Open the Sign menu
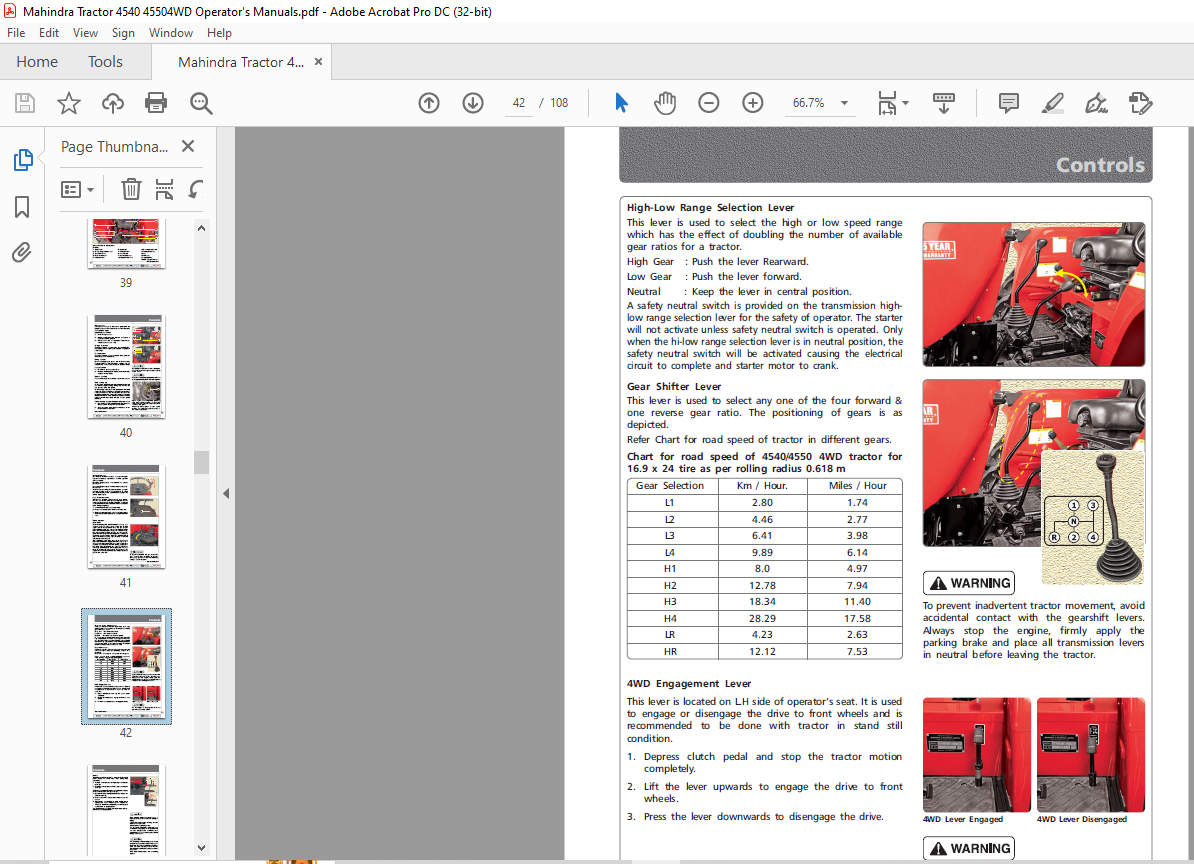Screen dimensions: 1194x864 (123, 33)
